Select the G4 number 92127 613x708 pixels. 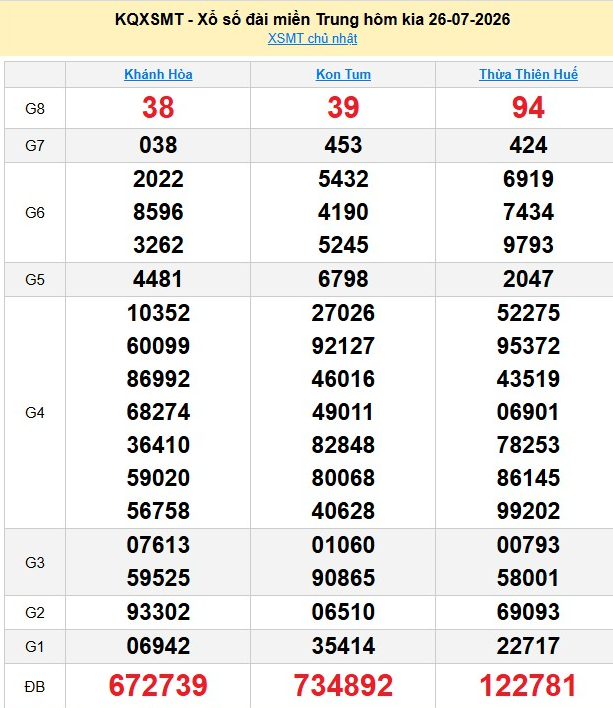pos(343,346)
